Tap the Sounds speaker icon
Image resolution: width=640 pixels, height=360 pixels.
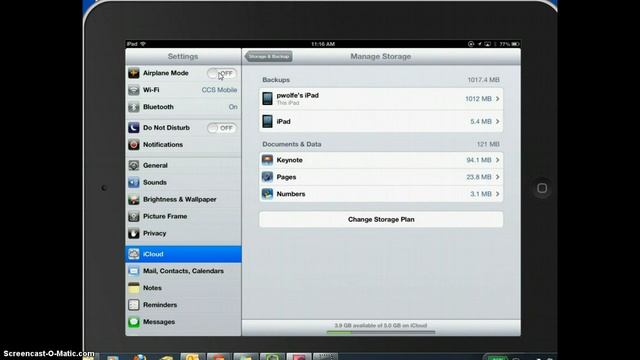tap(133, 182)
